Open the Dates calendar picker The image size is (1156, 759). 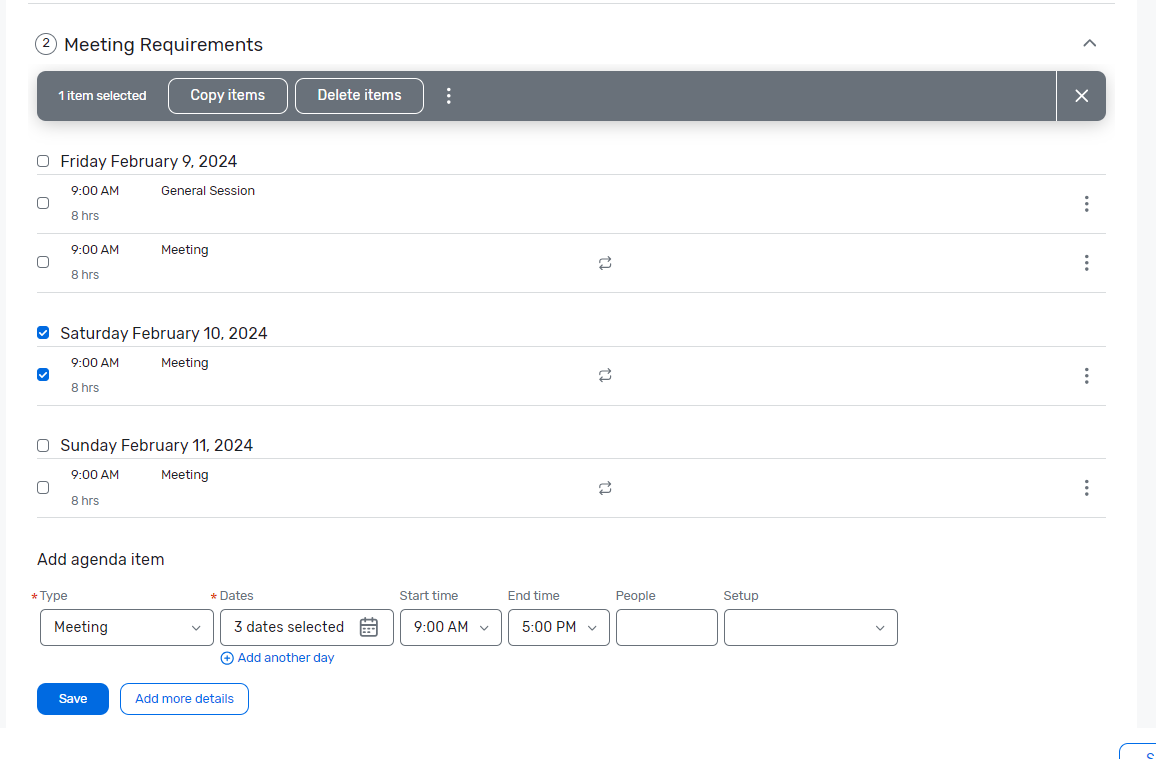[x=369, y=627]
